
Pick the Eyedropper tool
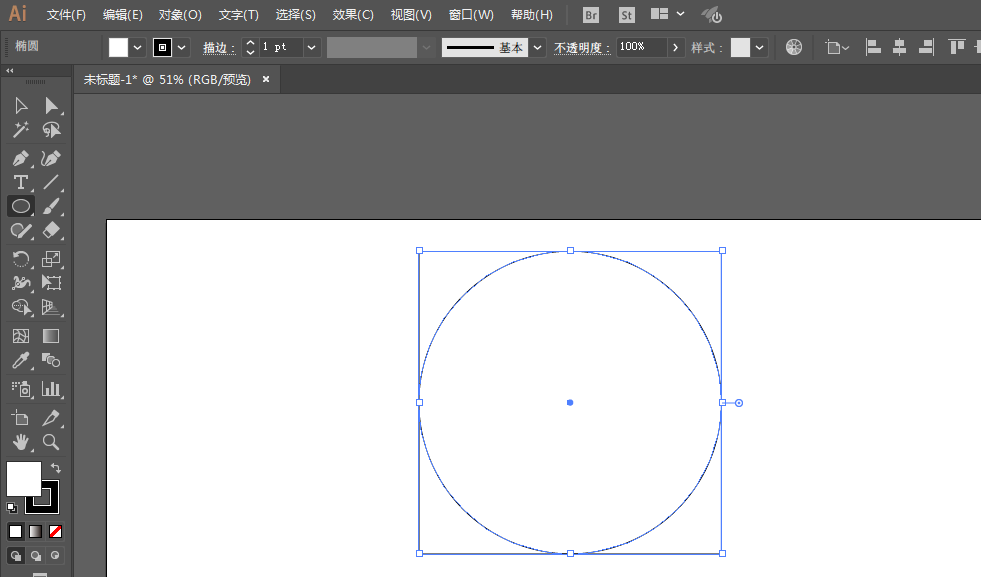pyautogui.click(x=20, y=361)
